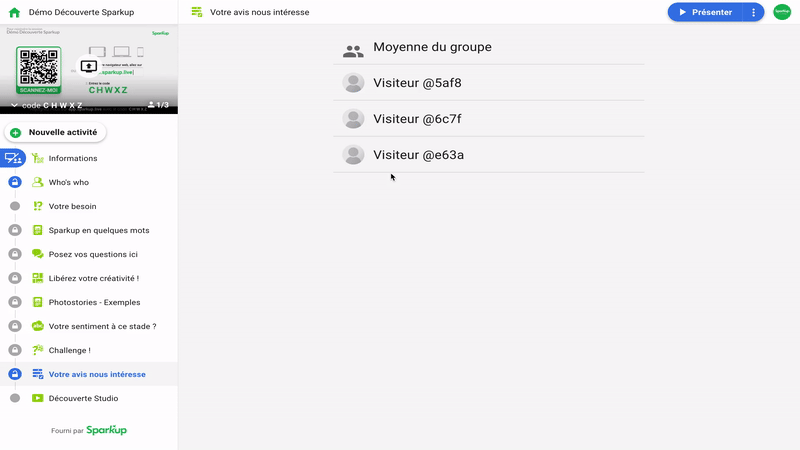Go to the home icon
This screenshot has width=800, height=450.
pyautogui.click(x=14, y=12)
